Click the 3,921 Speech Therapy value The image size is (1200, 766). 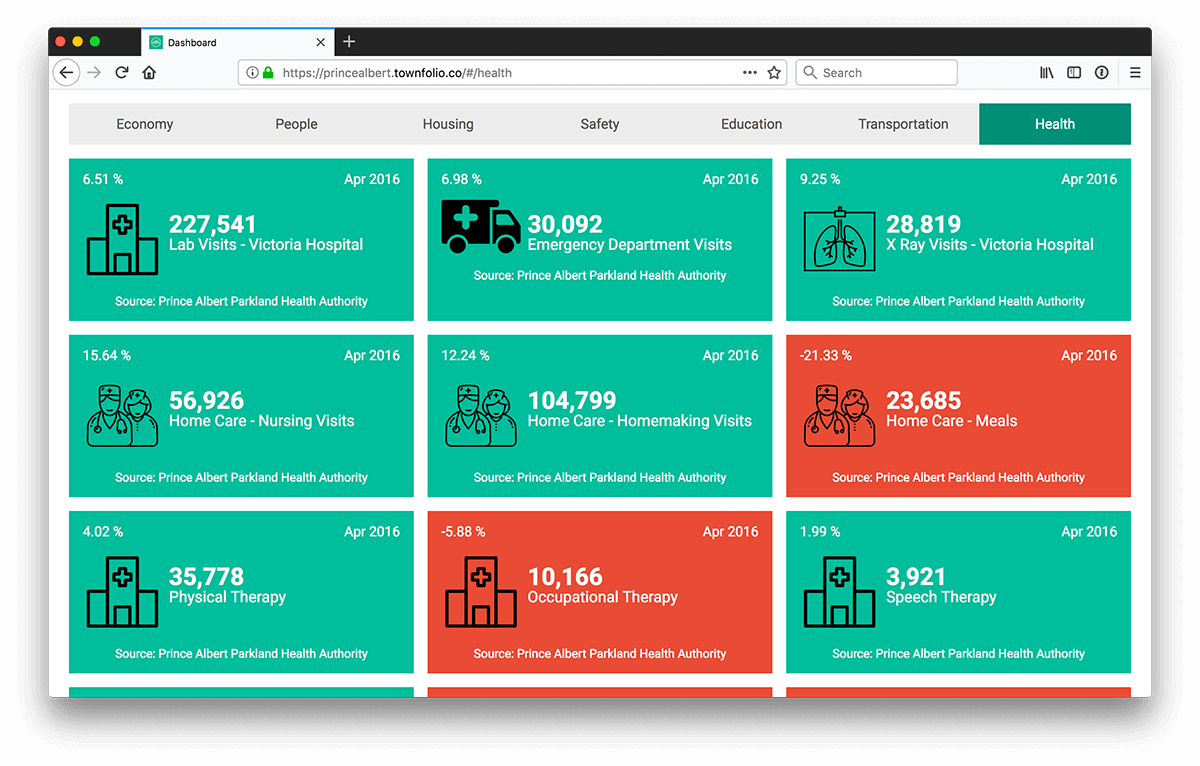click(916, 576)
